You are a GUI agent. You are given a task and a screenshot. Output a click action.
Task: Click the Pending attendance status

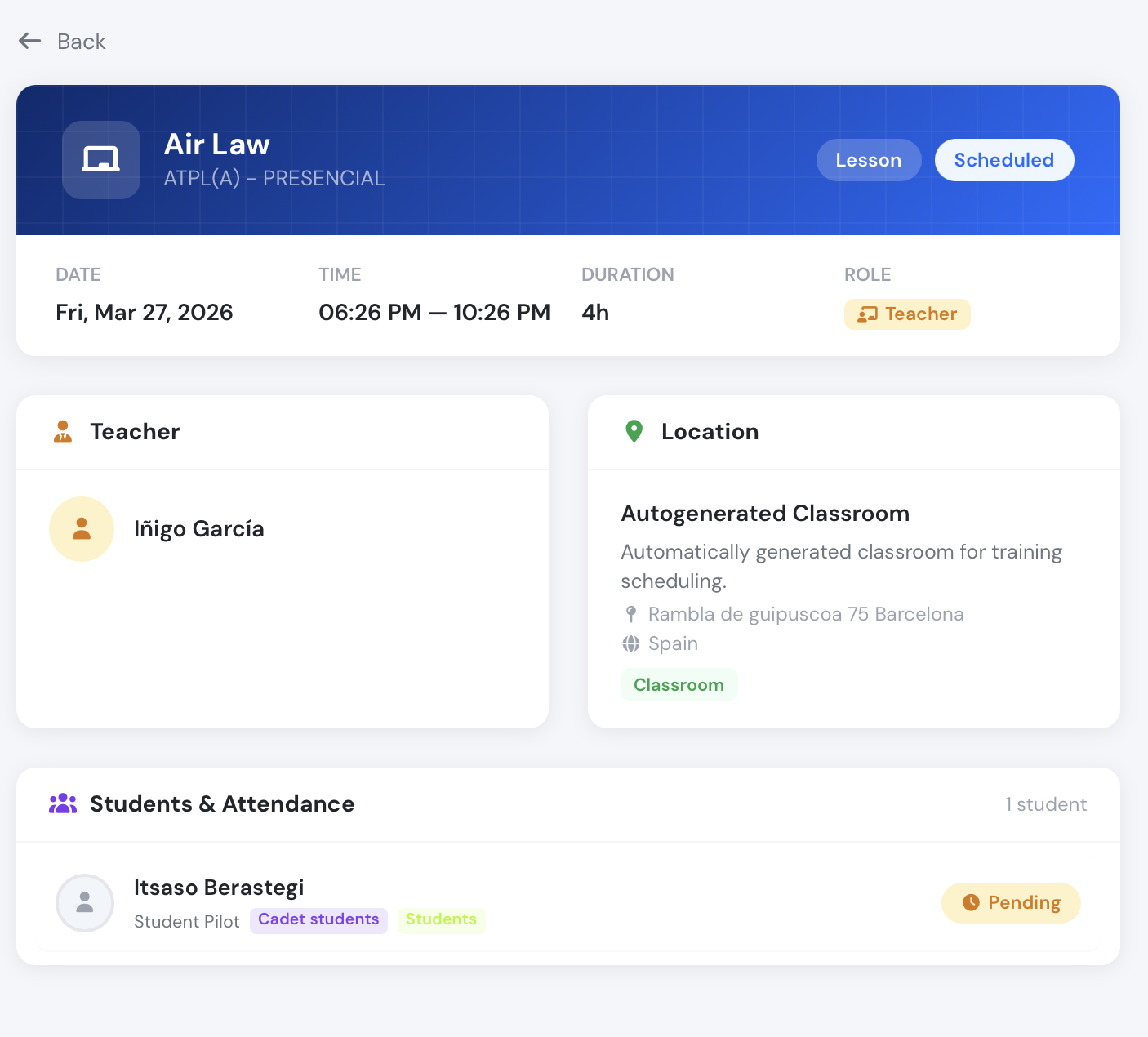point(1011,903)
